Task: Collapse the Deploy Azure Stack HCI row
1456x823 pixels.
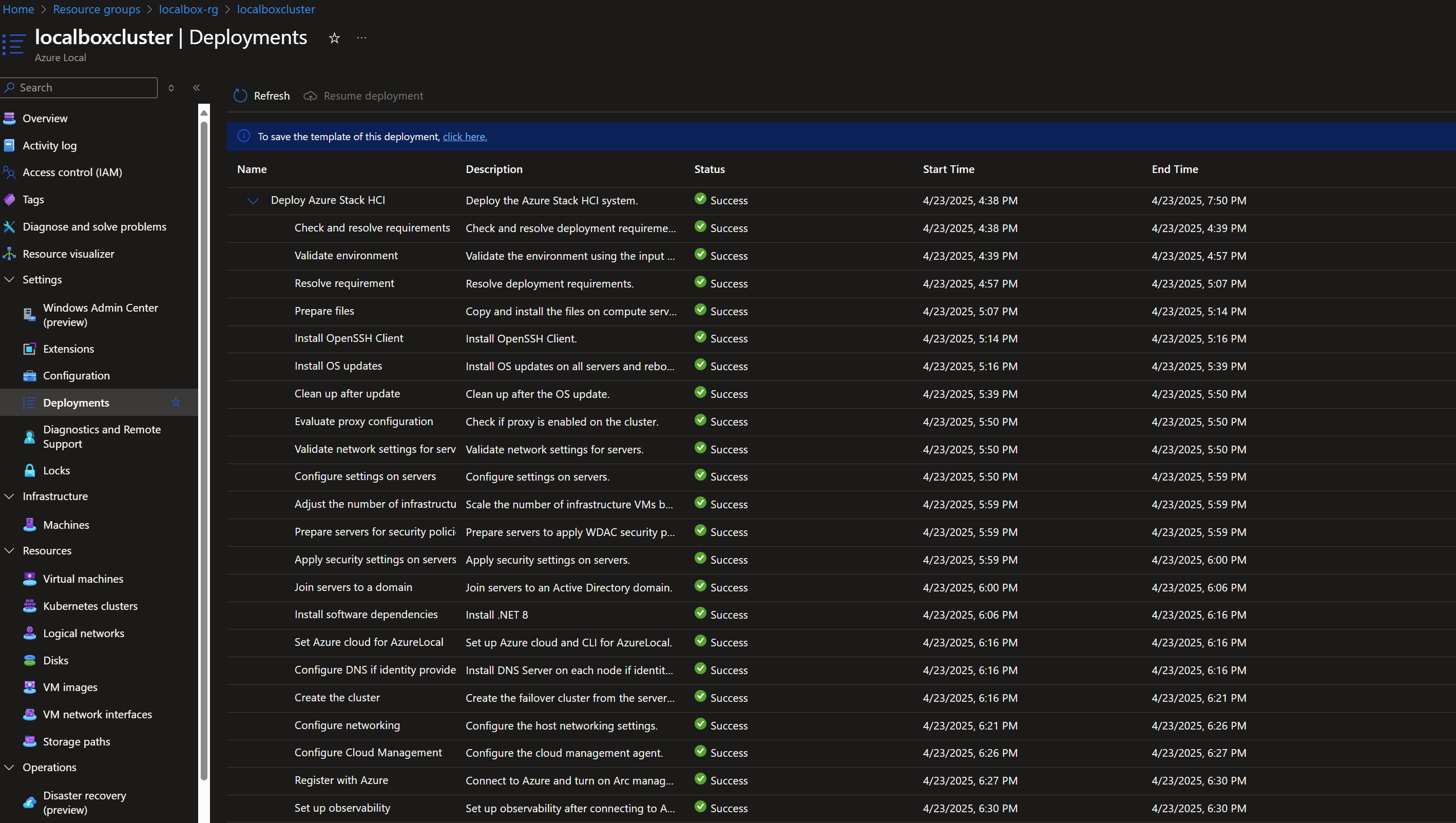Action: tap(253, 201)
